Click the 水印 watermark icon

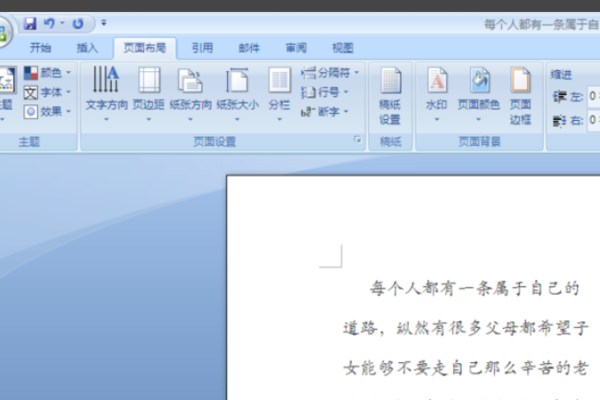[437, 80]
